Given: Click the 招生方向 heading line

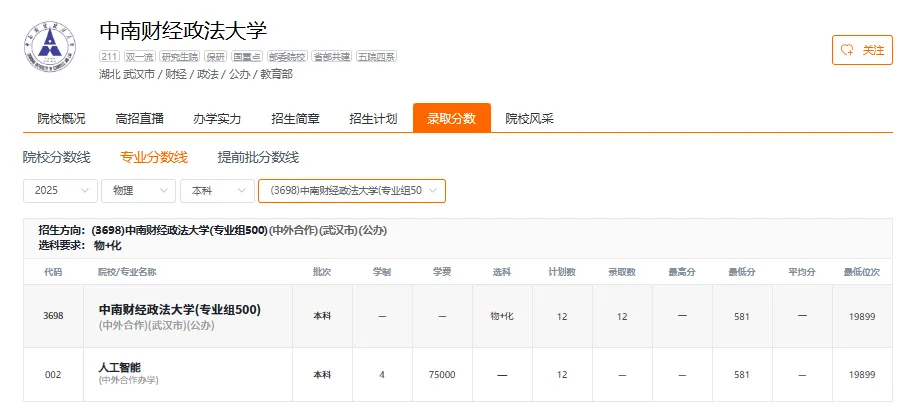Looking at the screenshot, I should click(x=213, y=231).
